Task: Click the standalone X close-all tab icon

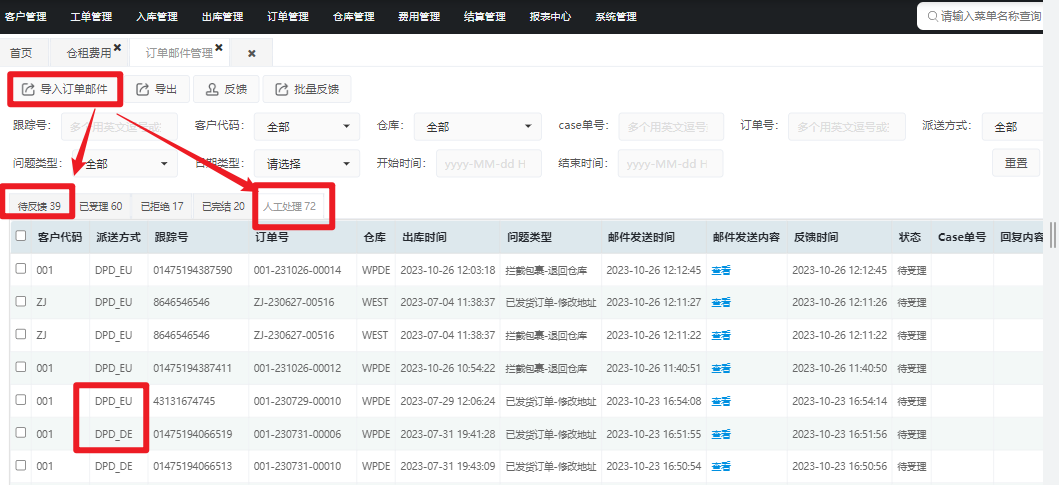Action: pos(252,53)
